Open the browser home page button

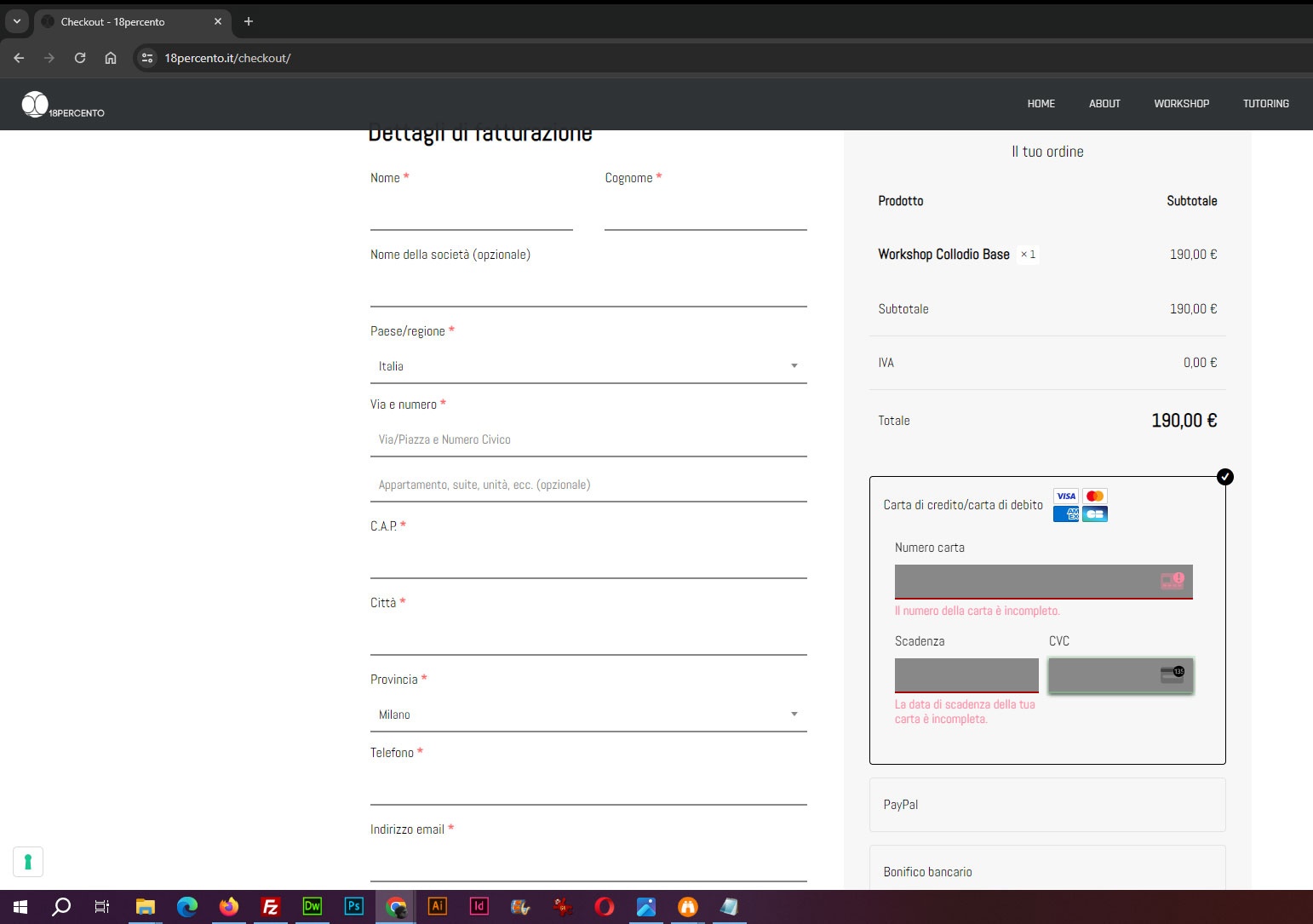coord(111,58)
